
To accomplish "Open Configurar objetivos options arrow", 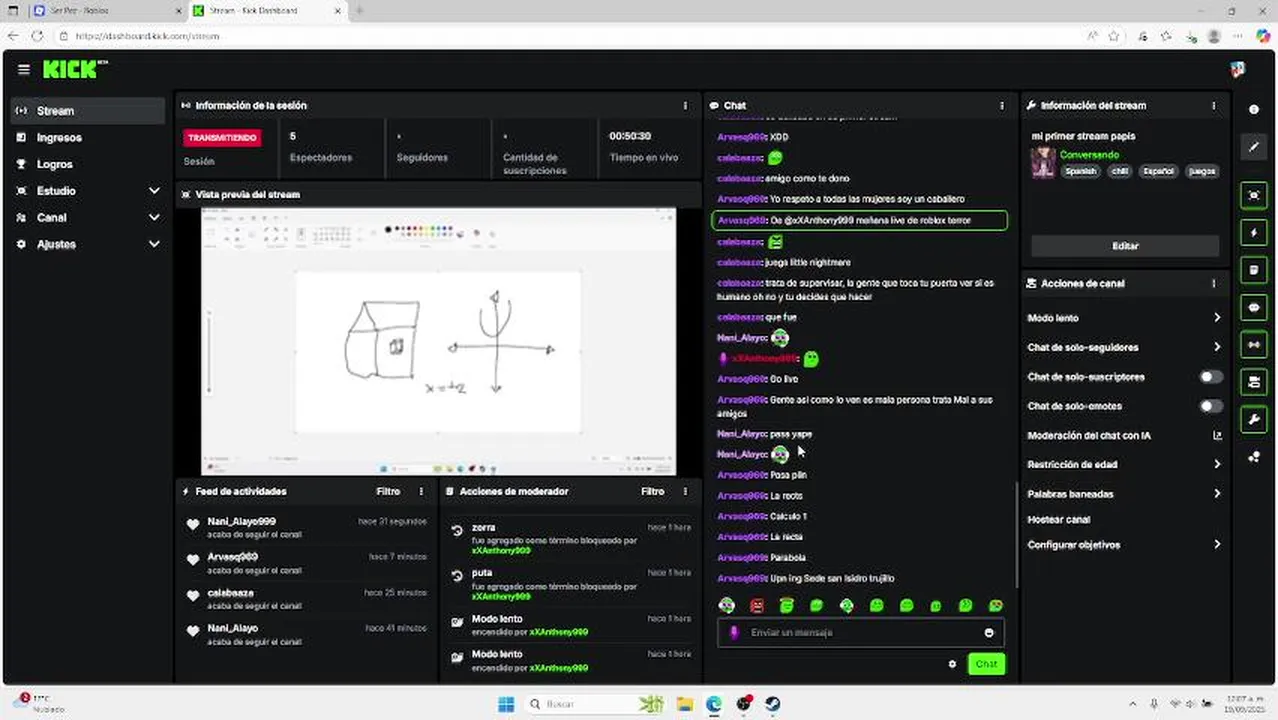I will point(1217,545).
